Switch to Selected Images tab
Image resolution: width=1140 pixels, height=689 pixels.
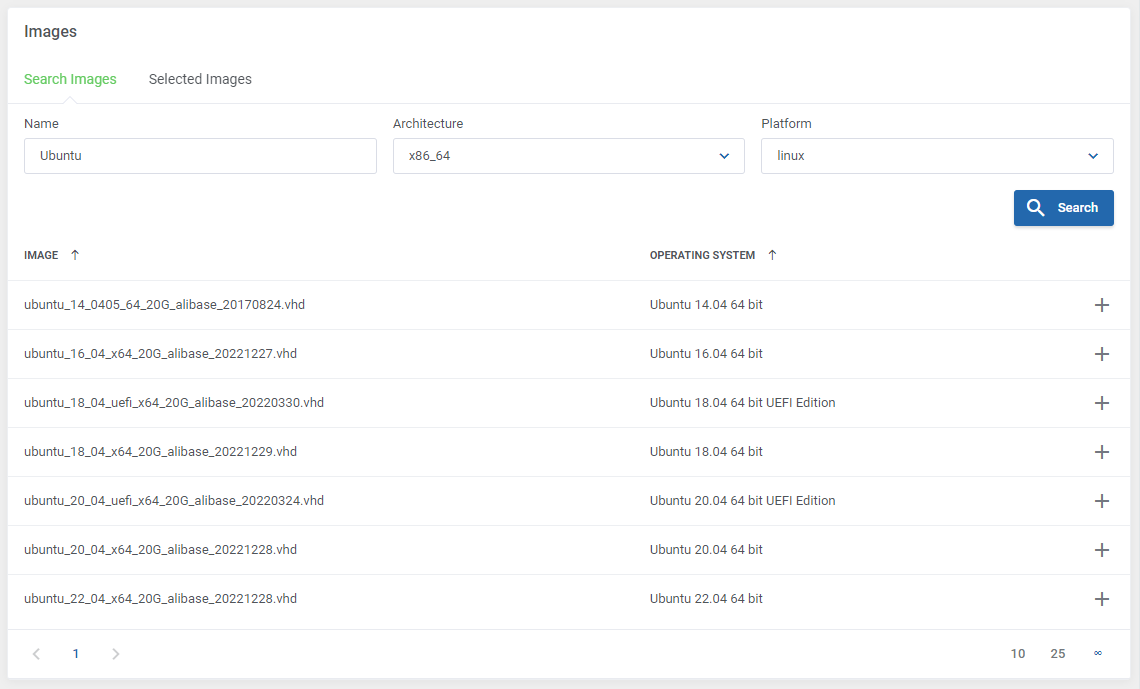200,79
